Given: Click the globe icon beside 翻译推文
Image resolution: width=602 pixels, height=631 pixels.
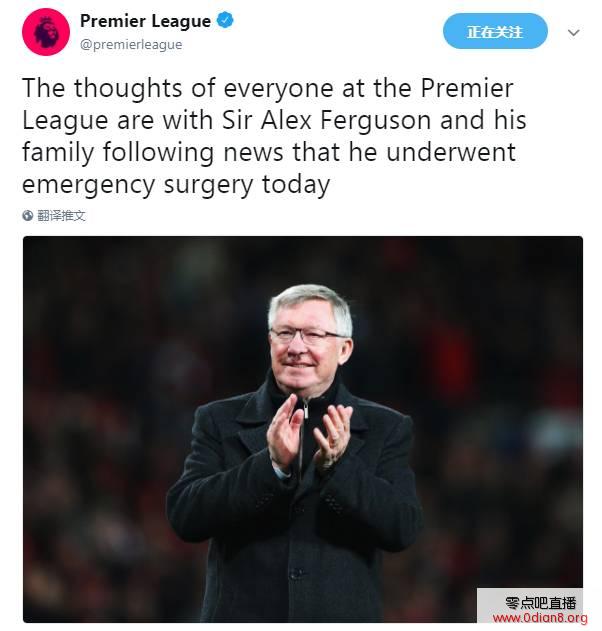Looking at the screenshot, I should click(27, 216).
